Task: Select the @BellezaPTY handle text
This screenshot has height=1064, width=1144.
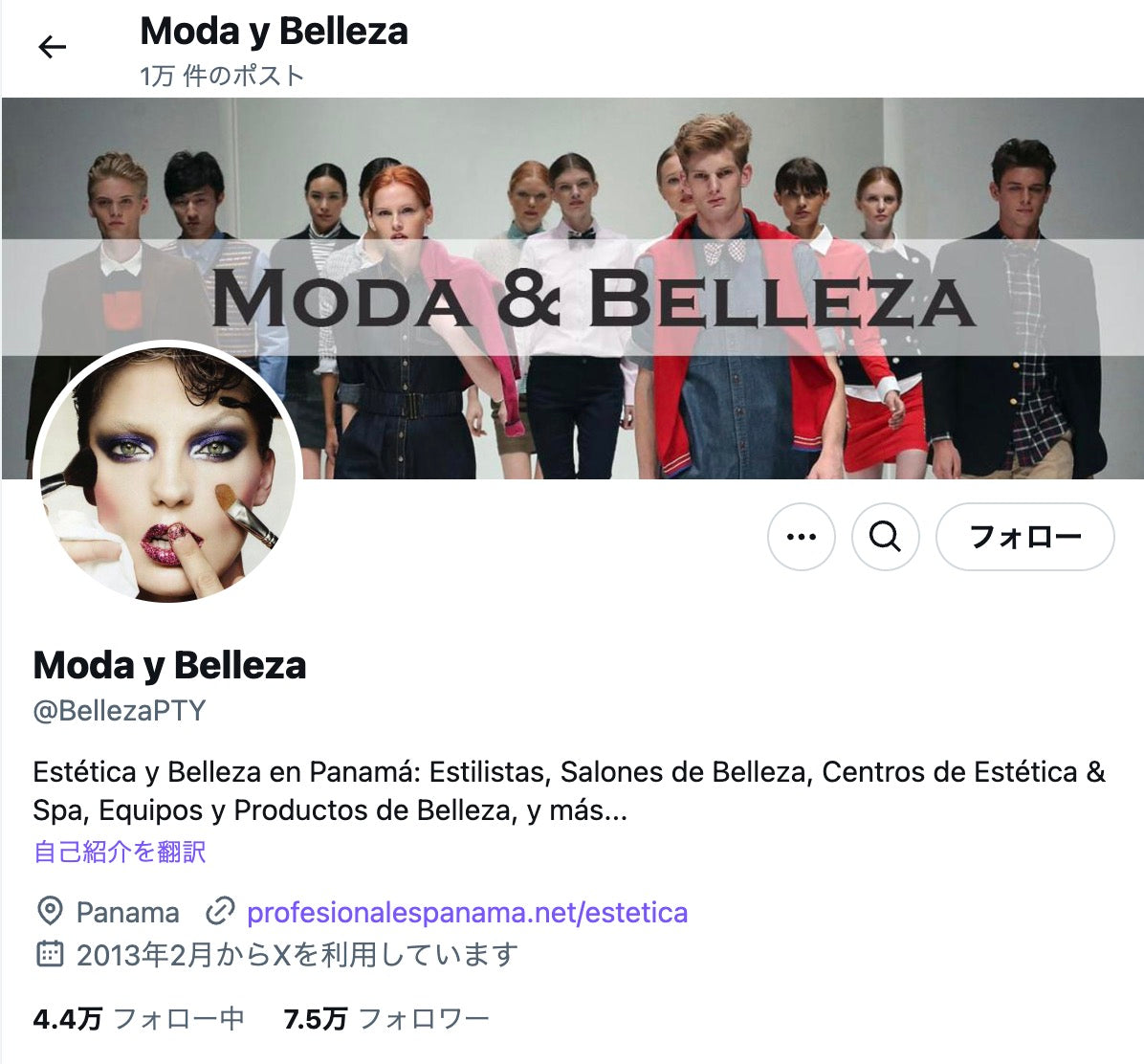Action: [120, 711]
